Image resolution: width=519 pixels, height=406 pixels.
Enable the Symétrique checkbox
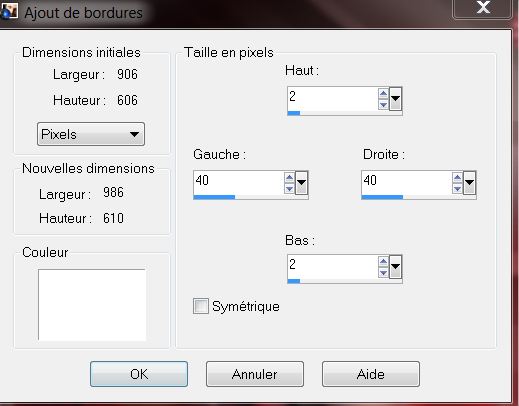pos(201,306)
